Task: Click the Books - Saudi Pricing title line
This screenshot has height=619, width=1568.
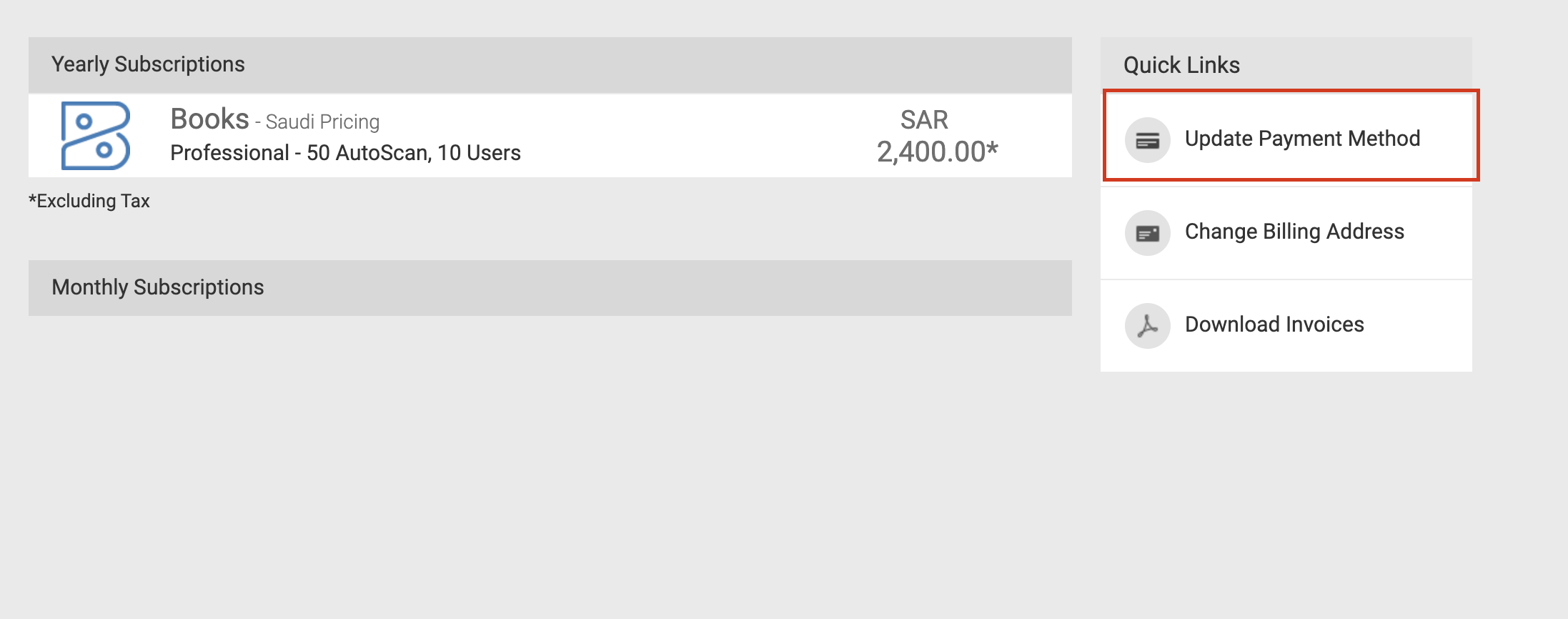Action: coord(274,120)
